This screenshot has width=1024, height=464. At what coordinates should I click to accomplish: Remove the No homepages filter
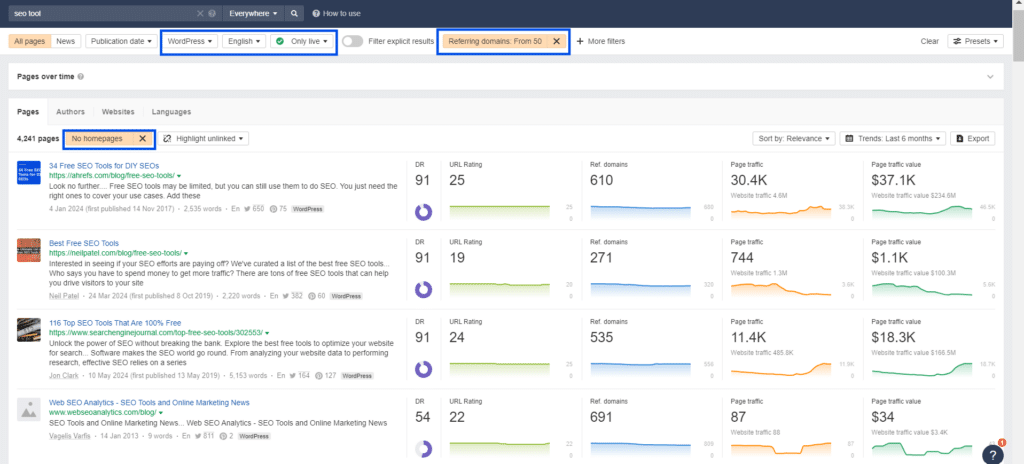click(142, 139)
